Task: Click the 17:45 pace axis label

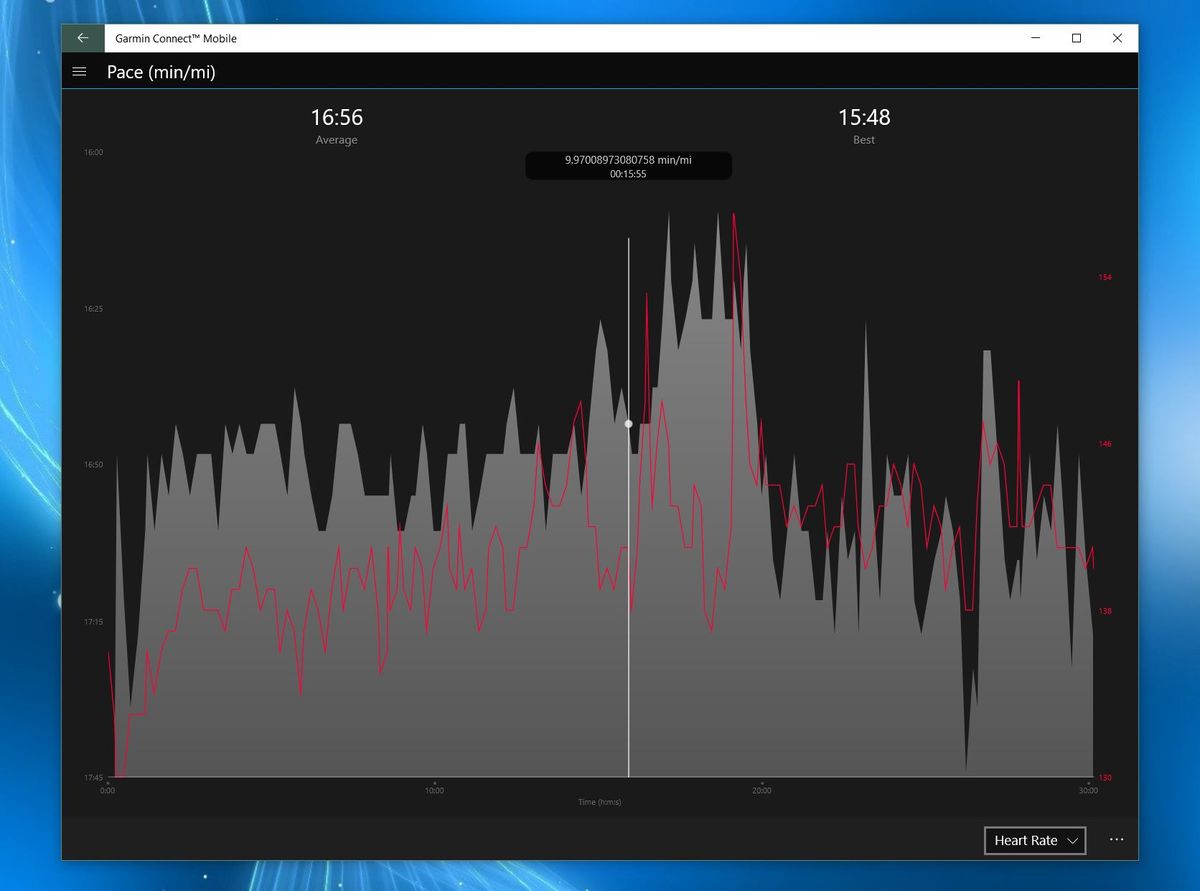Action: coord(92,776)
